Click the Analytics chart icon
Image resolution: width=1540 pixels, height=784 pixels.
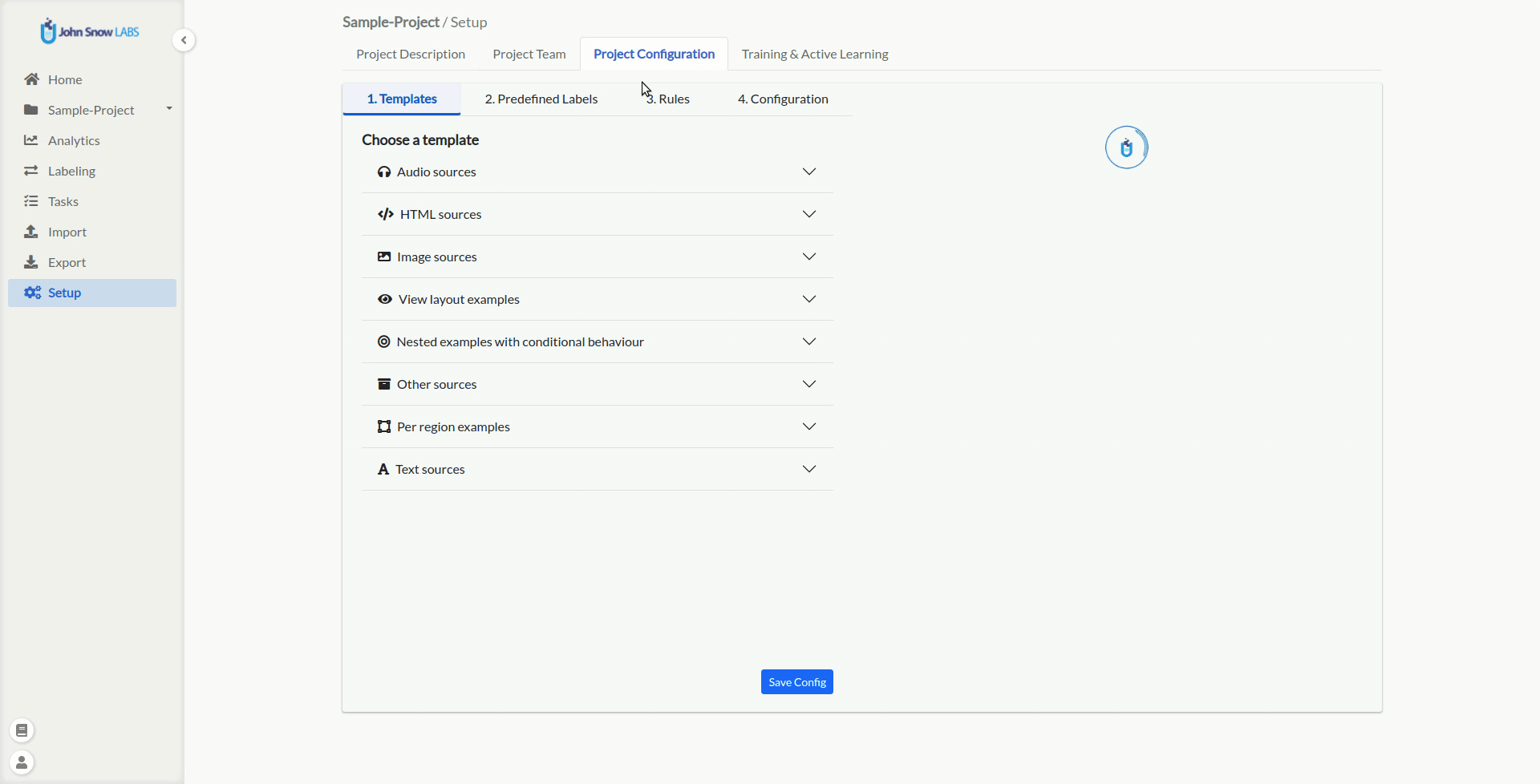click(x=31, y=140)
